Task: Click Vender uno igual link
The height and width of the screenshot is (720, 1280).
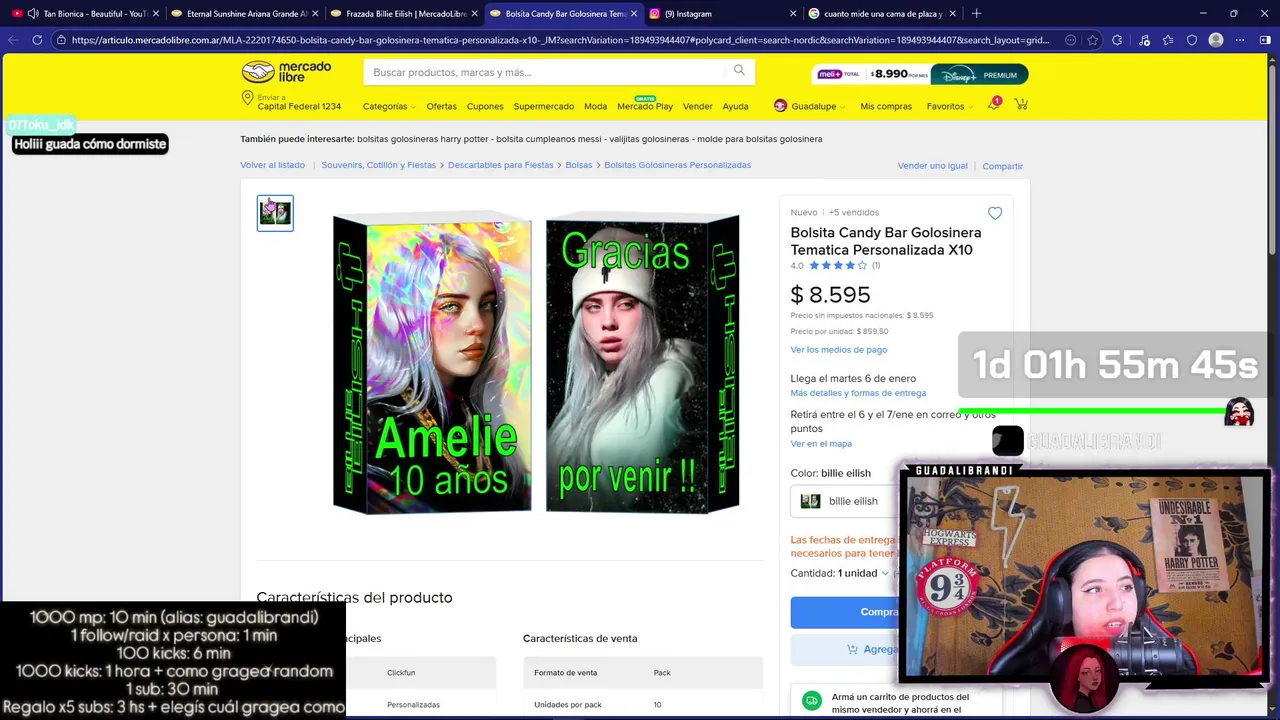Action: [x=932, y=166]
